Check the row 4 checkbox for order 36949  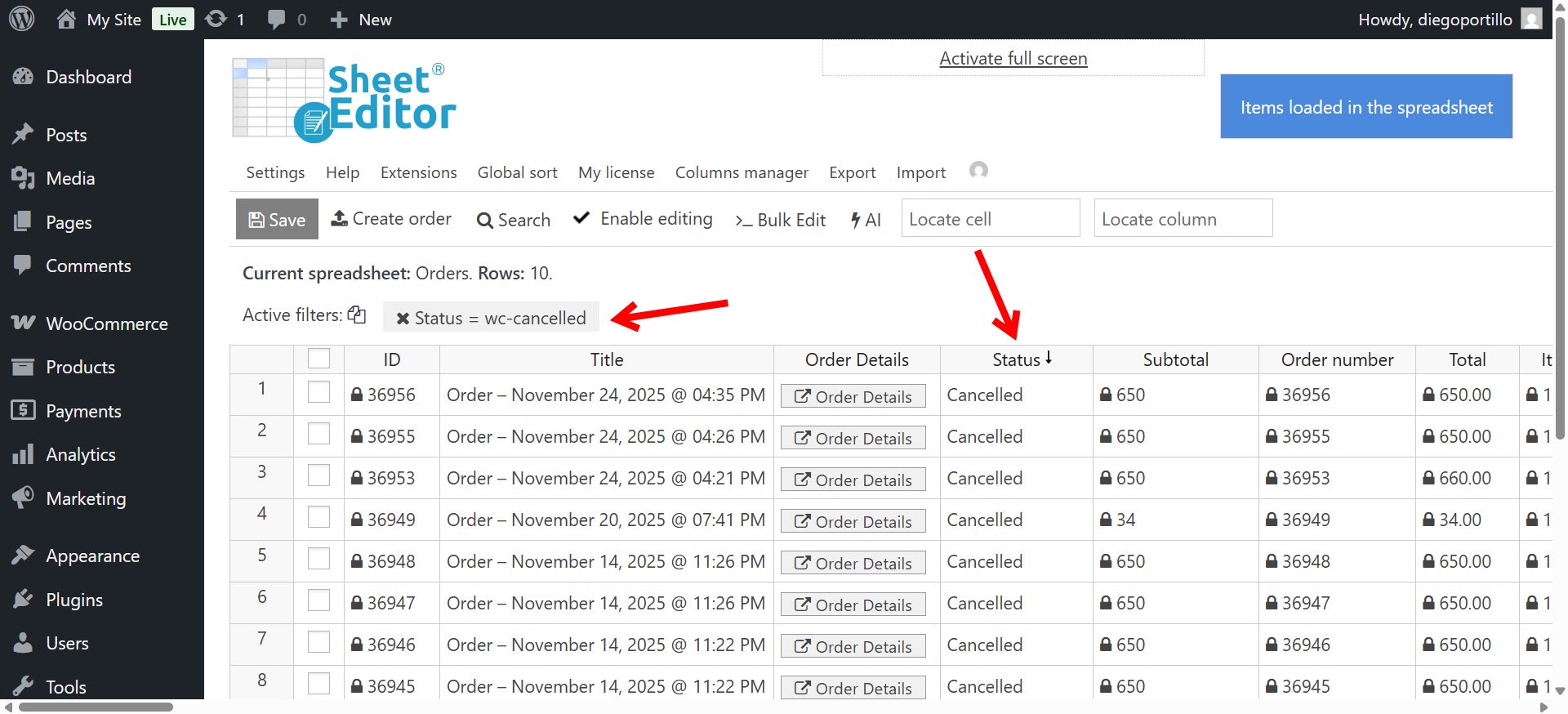point(318,517)
